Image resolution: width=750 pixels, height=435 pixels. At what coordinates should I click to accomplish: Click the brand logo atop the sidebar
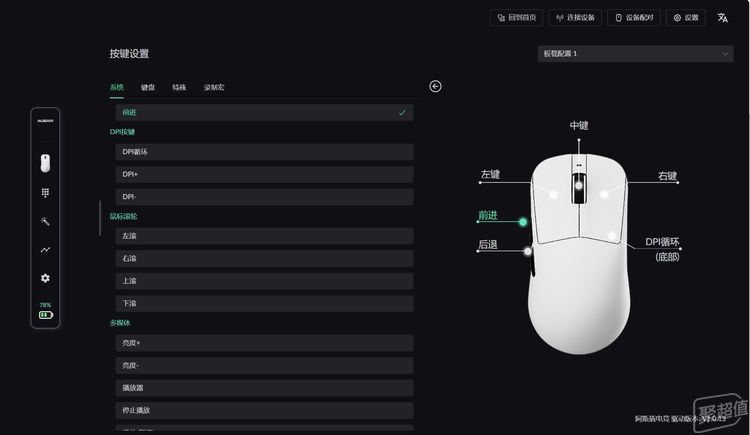click(x=45, y=121)
